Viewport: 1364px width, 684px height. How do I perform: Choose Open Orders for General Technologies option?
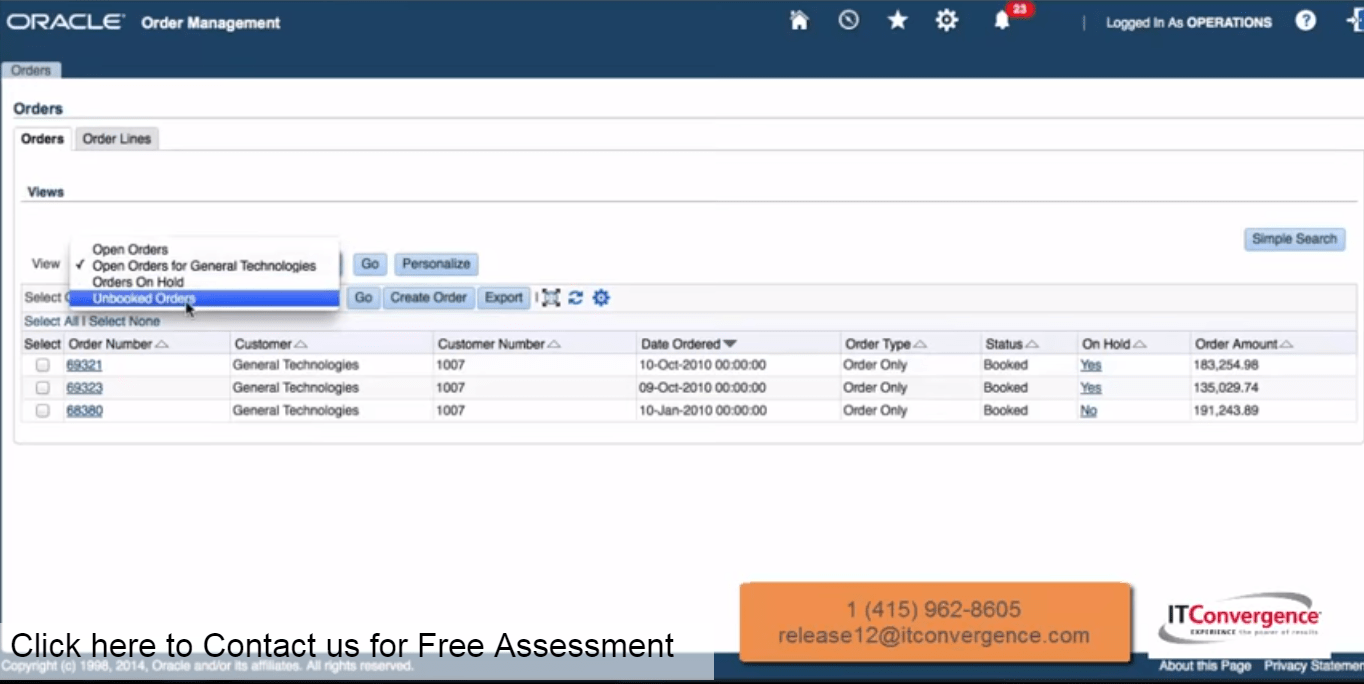204,266
